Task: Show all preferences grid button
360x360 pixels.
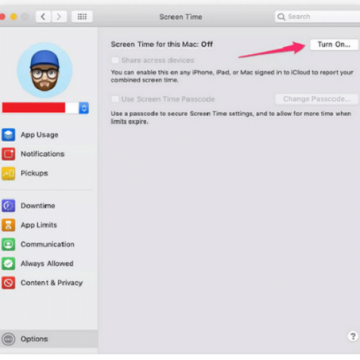Action: [x=82, y=17]
